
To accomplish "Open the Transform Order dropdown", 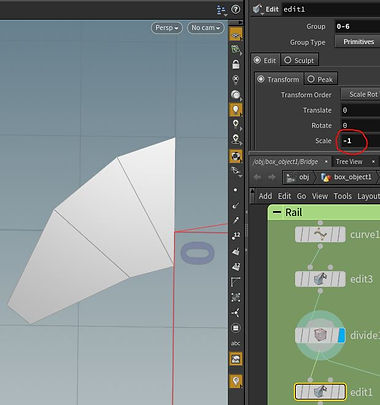I will [360, 95].
